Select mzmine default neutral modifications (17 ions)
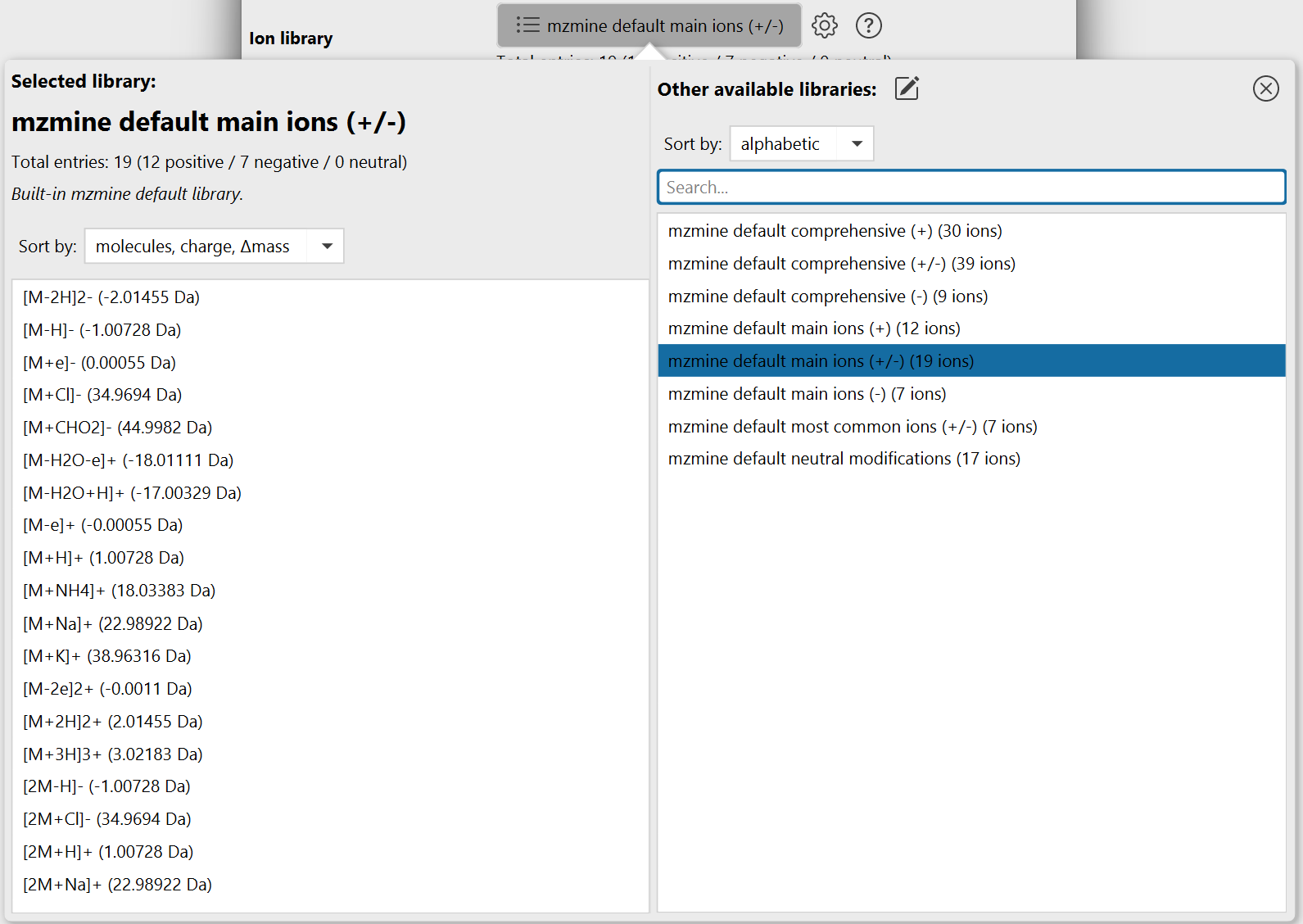This screenshot has width=1303, height=924. pyautogui.click(x=971, y=459)
